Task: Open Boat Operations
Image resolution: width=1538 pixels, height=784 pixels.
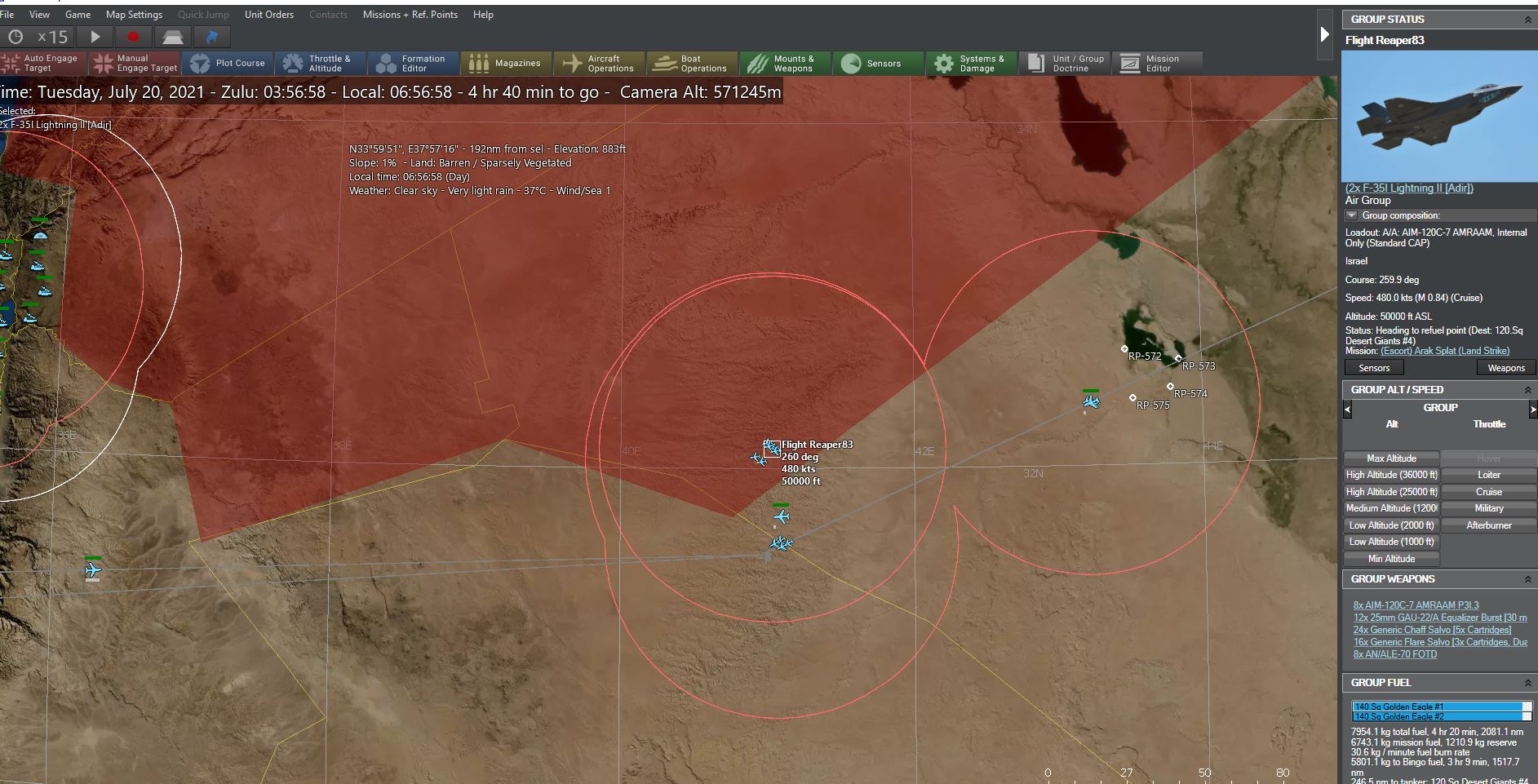Action: (692, 63)
